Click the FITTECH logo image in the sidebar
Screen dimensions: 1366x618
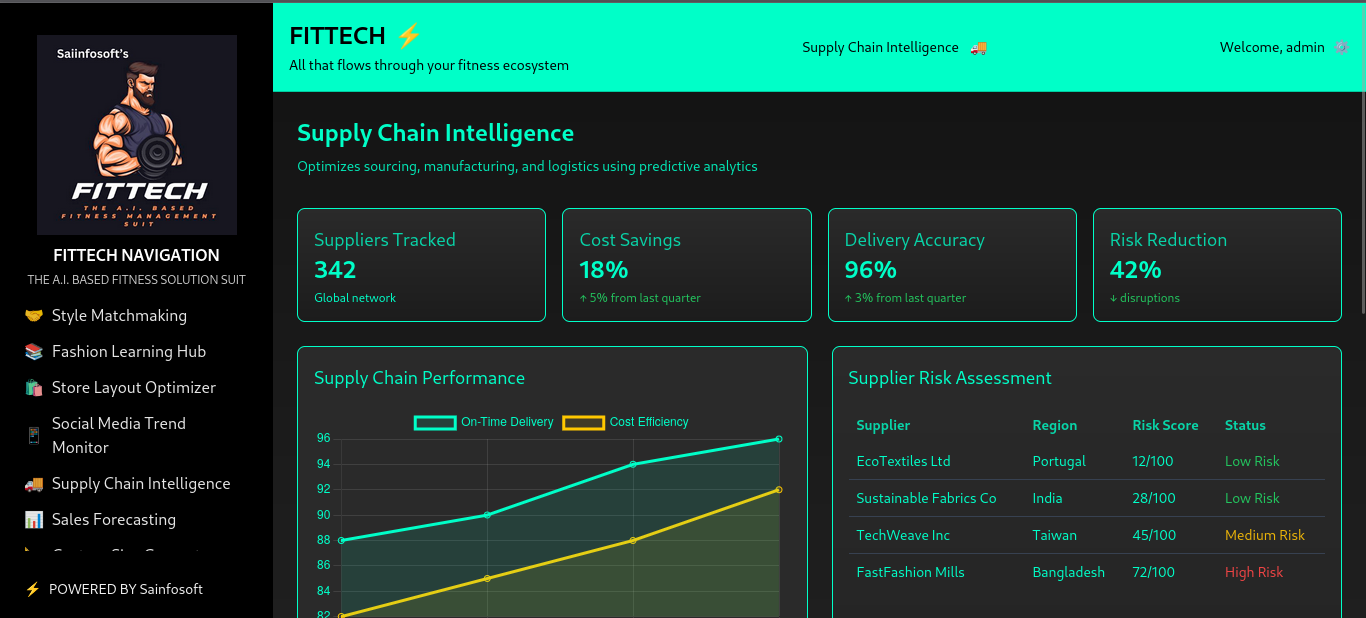pos(137,135)
